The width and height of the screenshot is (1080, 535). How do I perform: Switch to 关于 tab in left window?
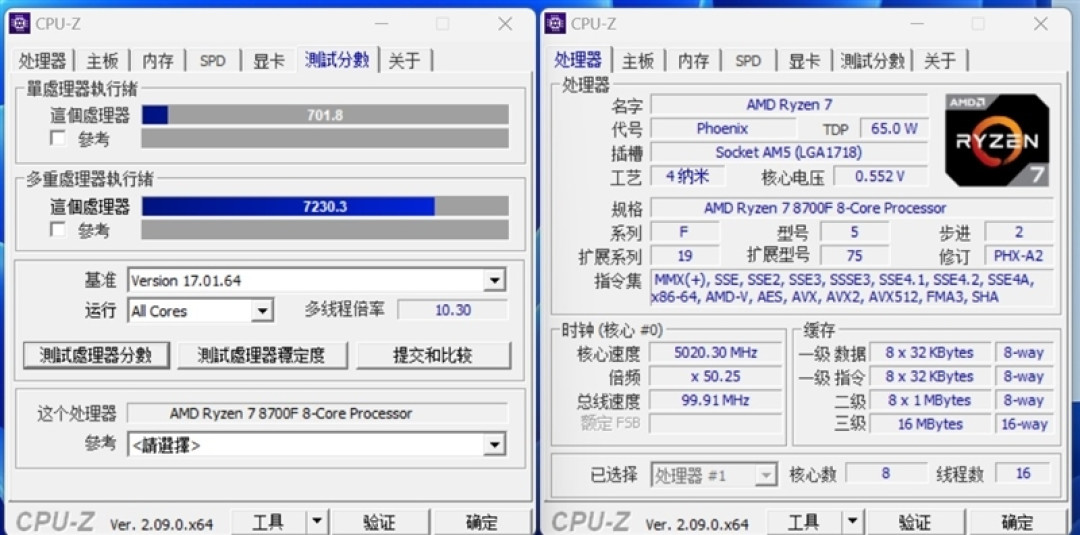pyautogui.click(x=404, y=61)
